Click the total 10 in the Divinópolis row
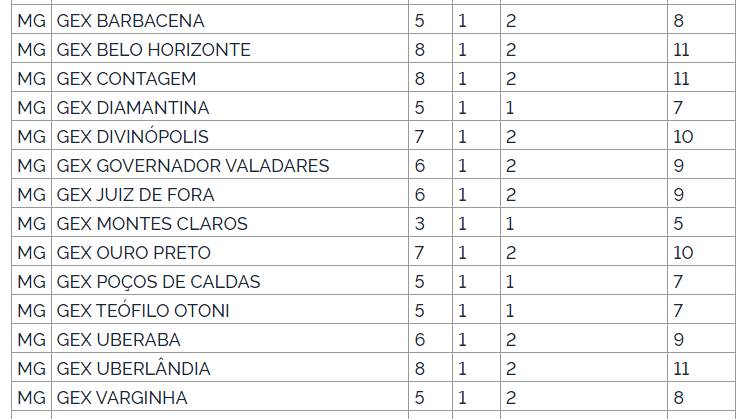Viewport: 742px width, 419px height. 683,136
